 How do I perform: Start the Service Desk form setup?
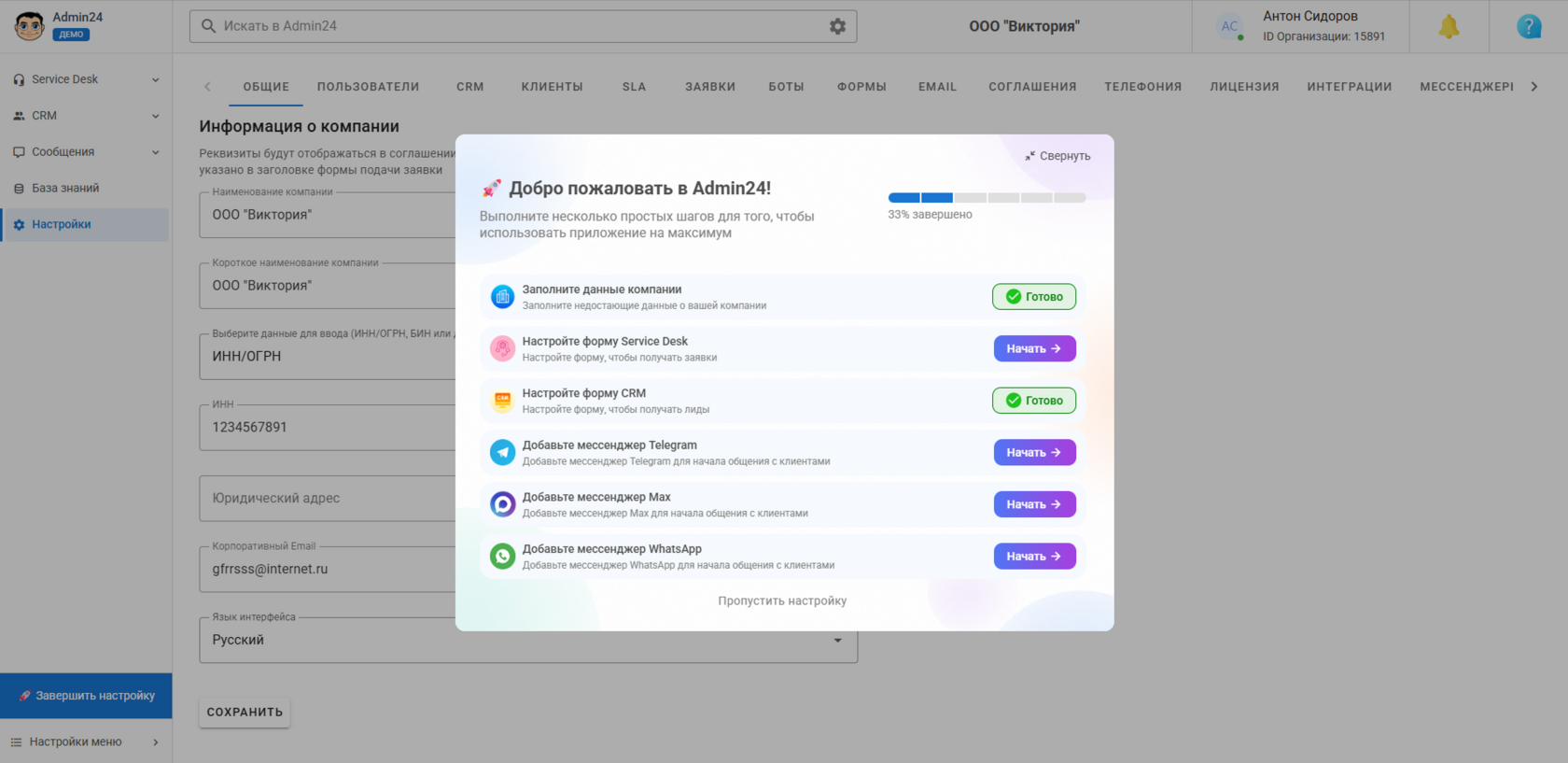[x=1034, y=348]
